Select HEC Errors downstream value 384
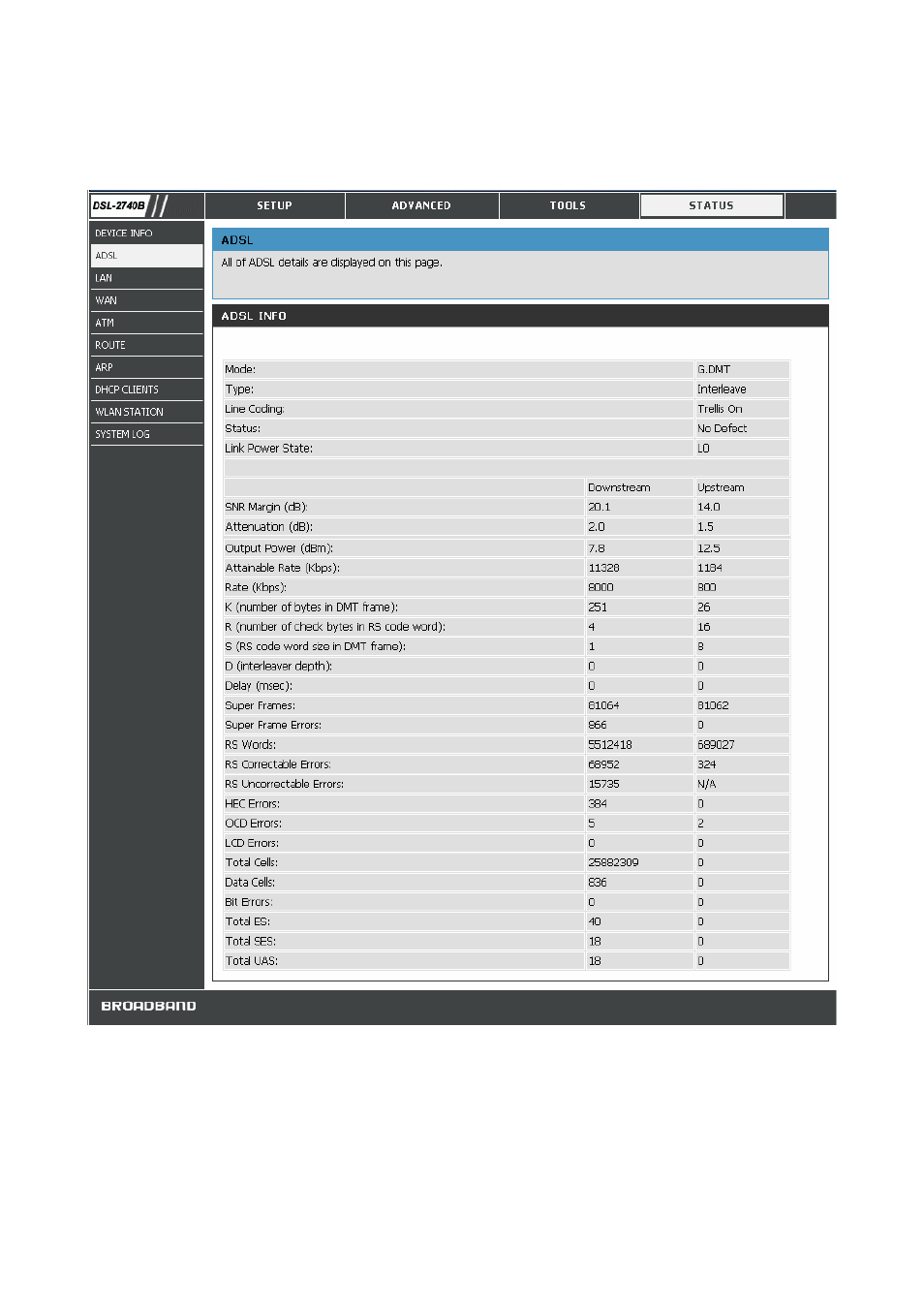This screenshot has height=1308, width=924. tap(598, 803)
